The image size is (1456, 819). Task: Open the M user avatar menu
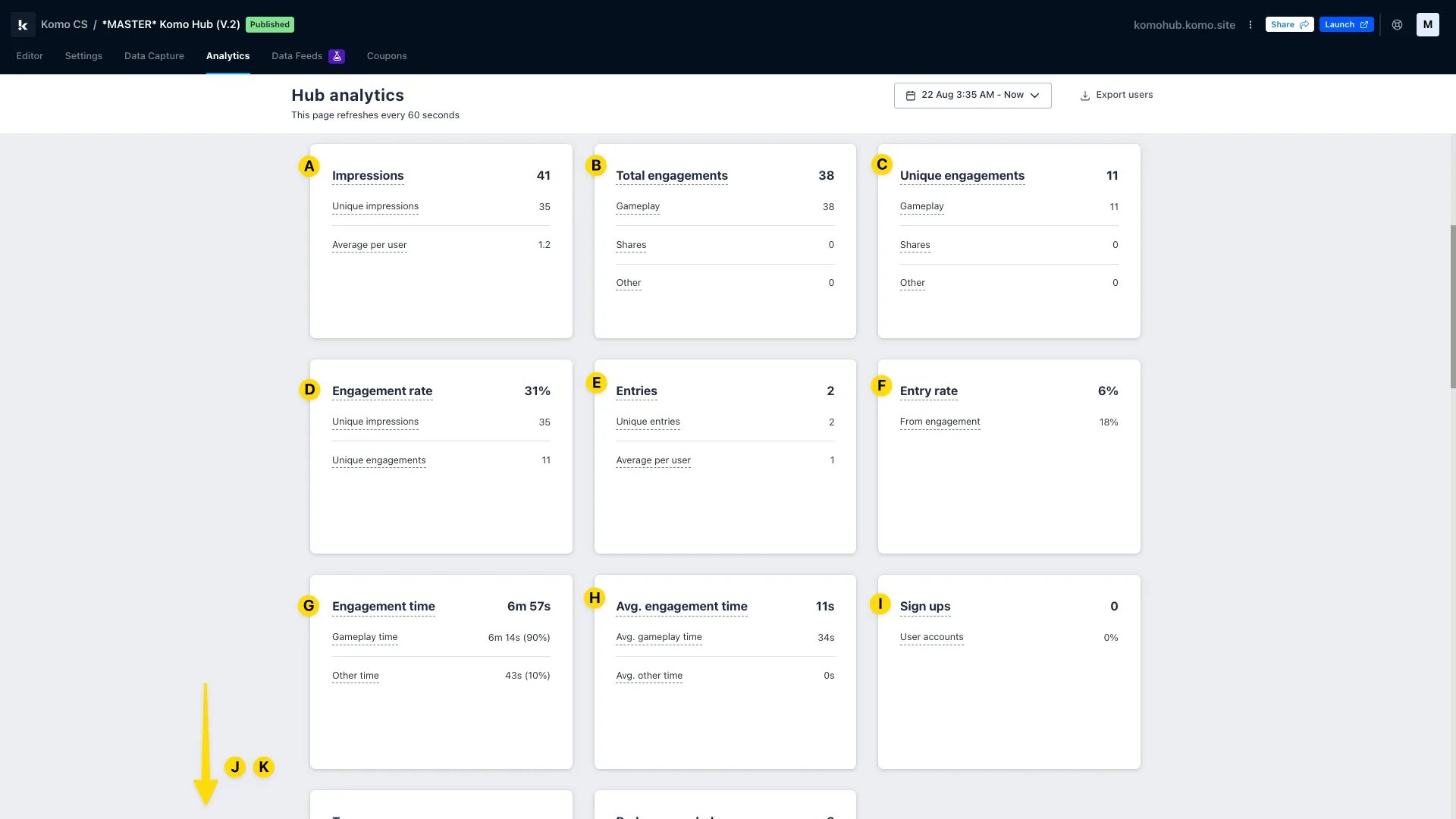coord(1427,24)
